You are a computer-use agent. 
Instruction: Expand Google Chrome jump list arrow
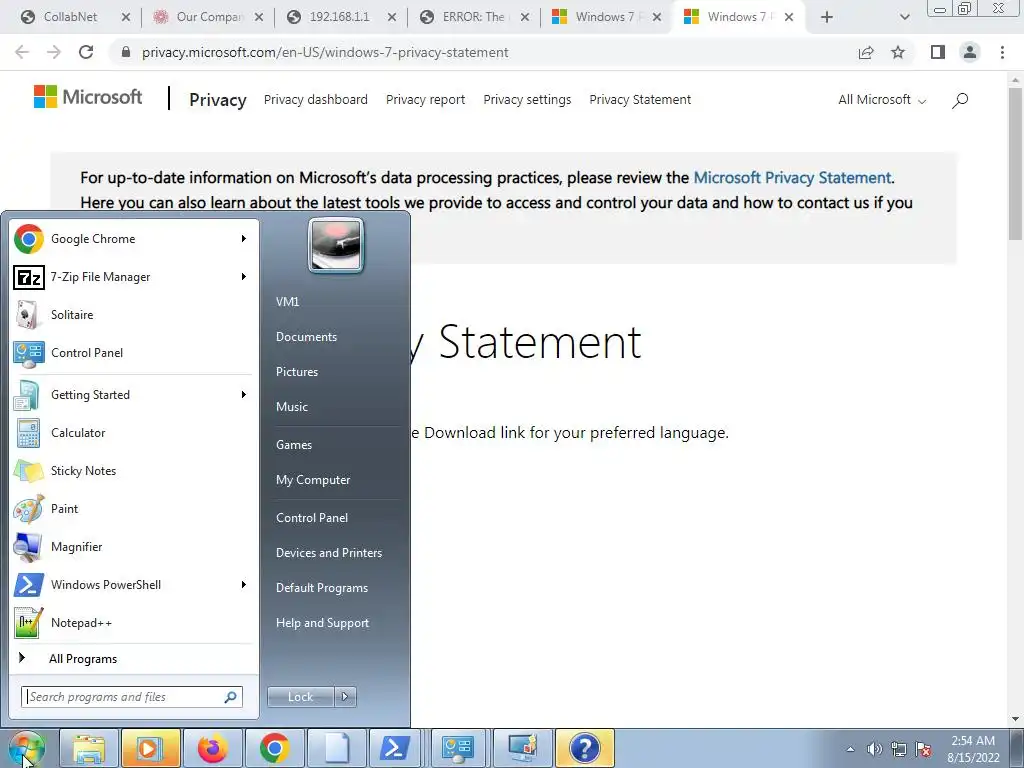pyautogui.click(x=244, y=239)
